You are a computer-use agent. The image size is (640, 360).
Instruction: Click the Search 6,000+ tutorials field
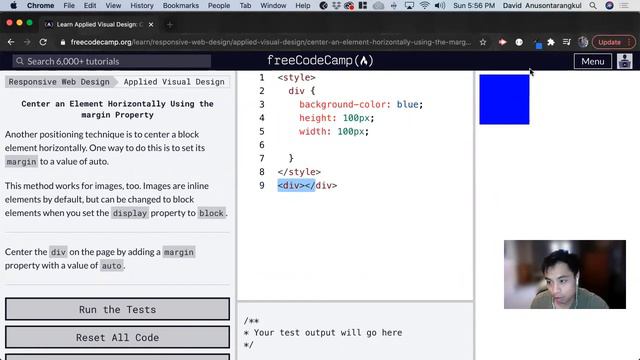tap(111, 61)
